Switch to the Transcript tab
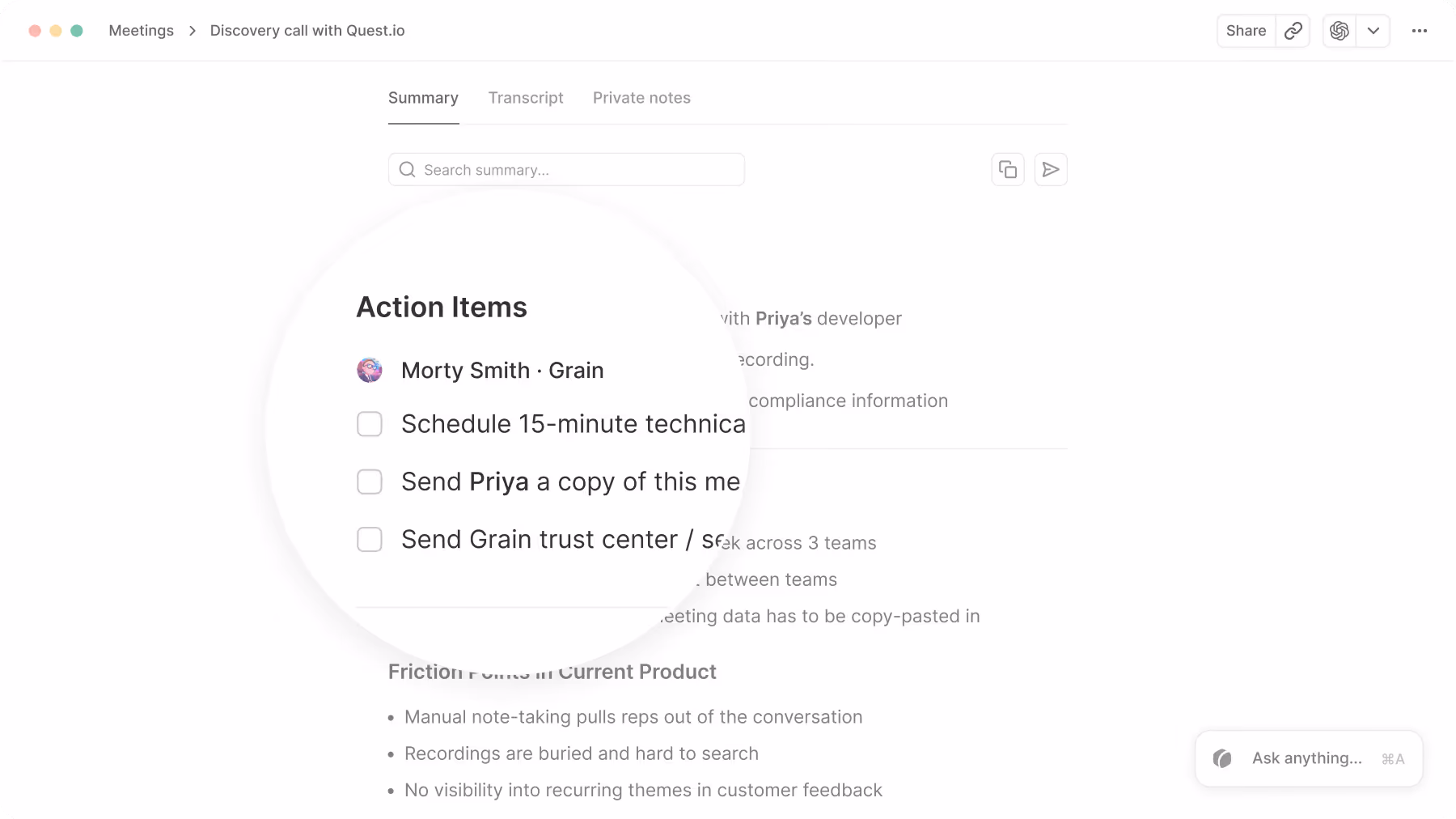 point(525,98)
